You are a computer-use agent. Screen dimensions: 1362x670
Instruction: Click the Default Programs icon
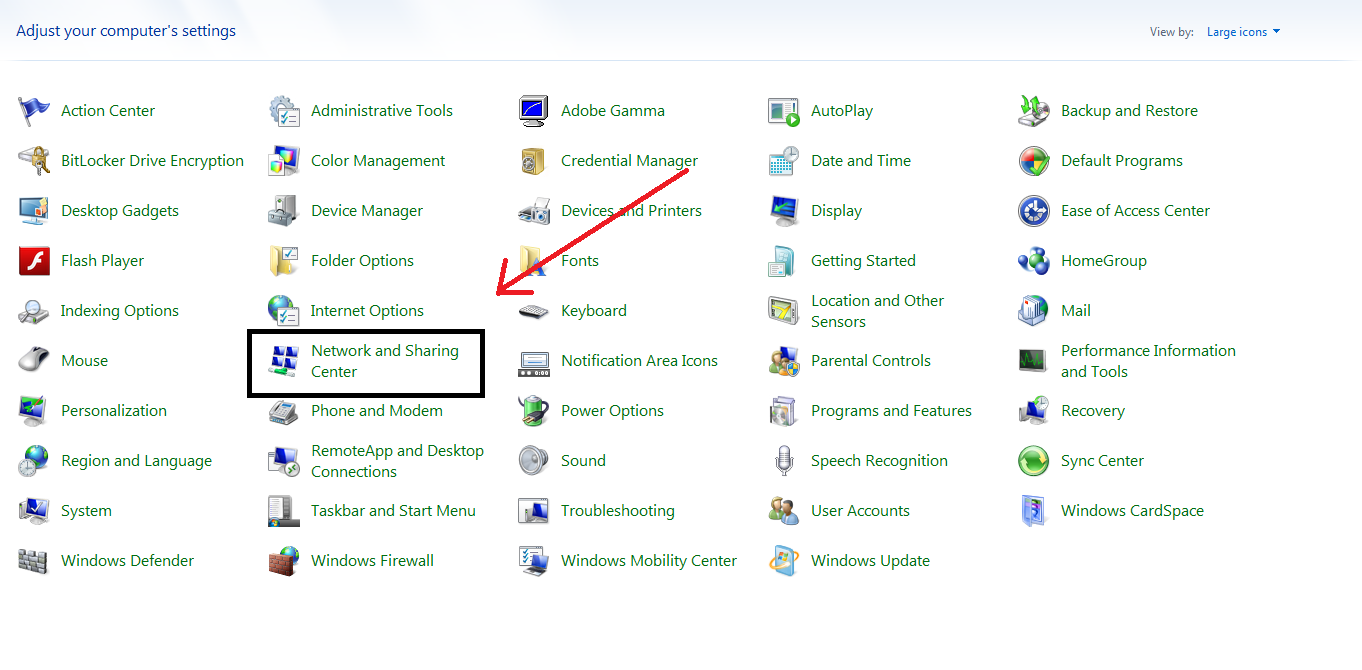[1034, 161]
